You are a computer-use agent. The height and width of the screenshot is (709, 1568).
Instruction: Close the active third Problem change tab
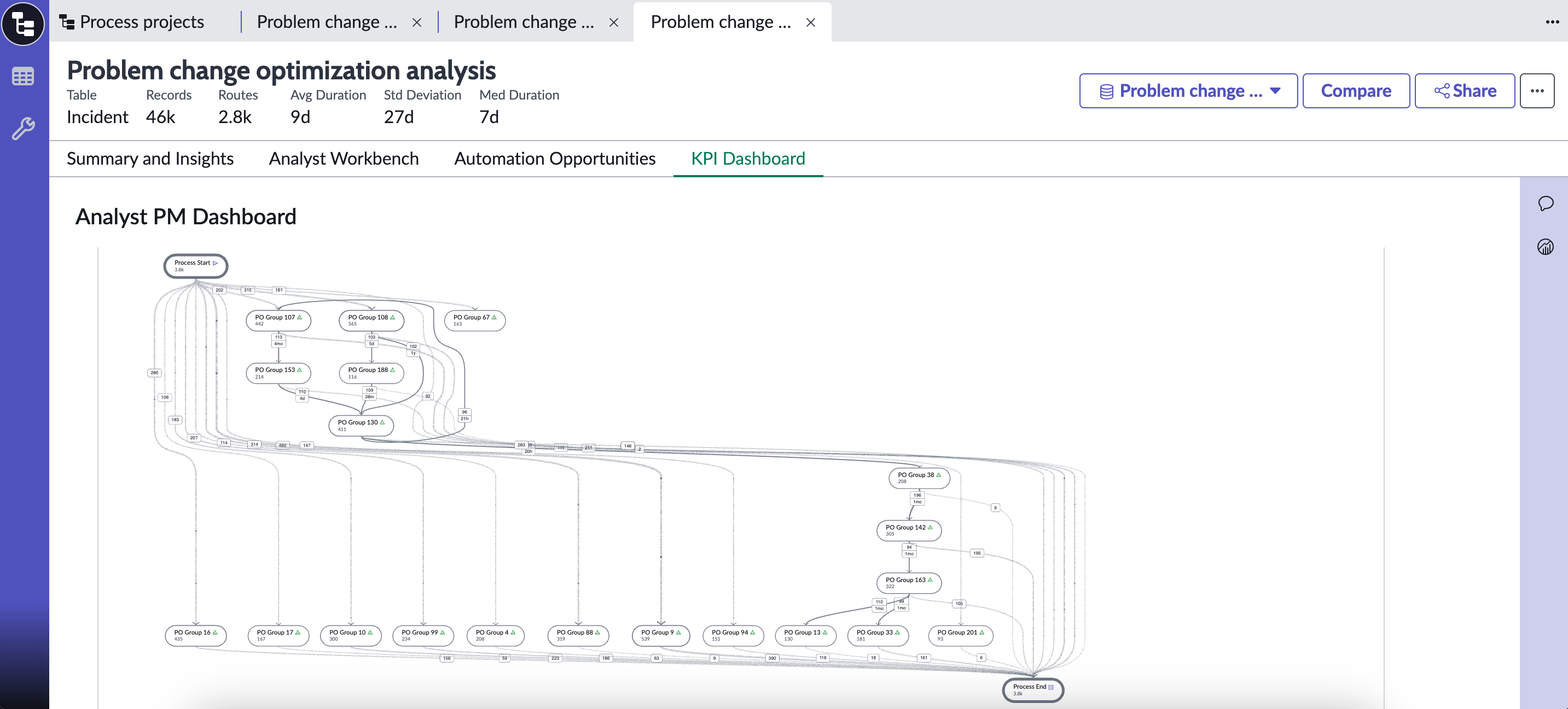[810, 22]
